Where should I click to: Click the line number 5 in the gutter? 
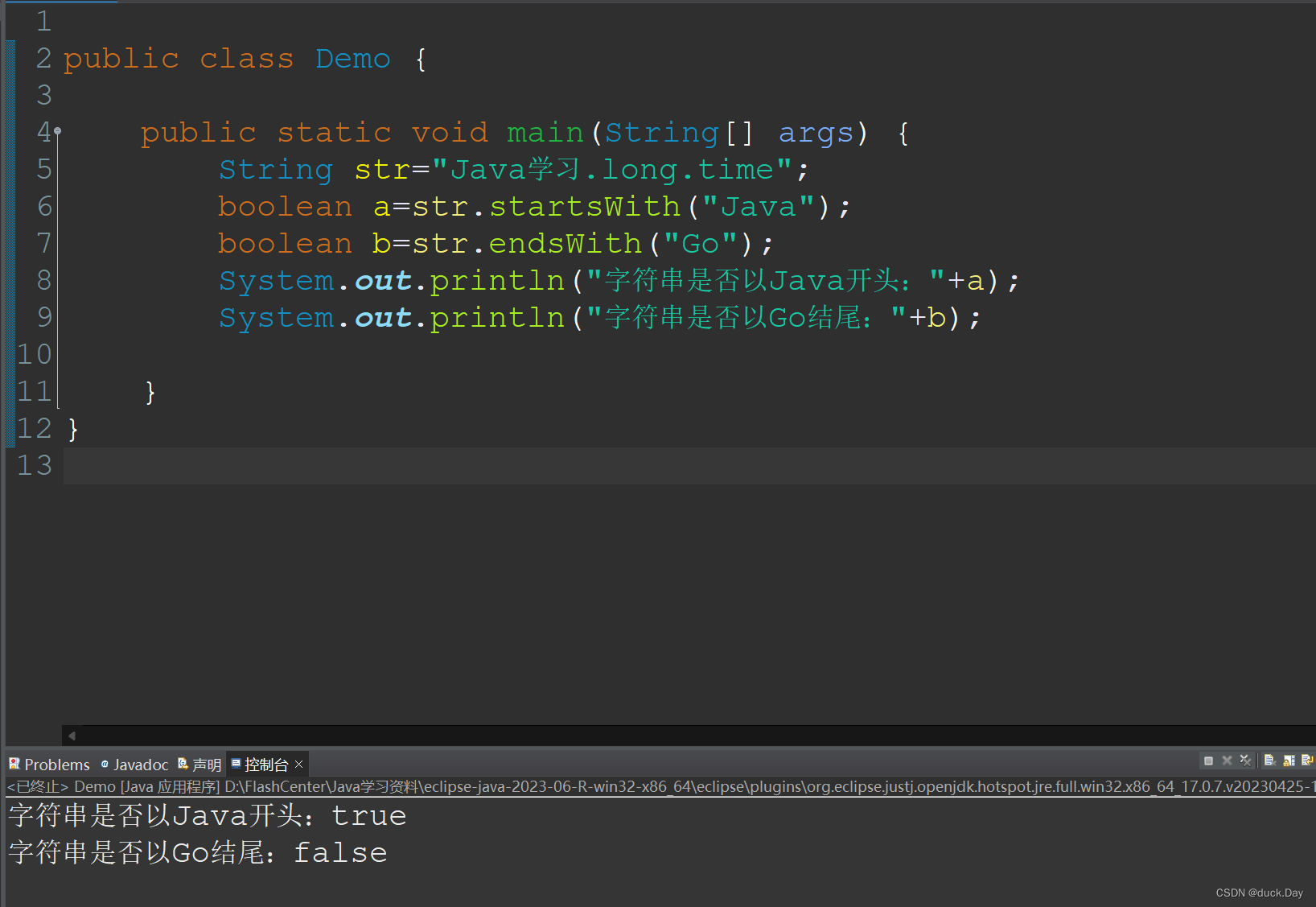point(43,169)
